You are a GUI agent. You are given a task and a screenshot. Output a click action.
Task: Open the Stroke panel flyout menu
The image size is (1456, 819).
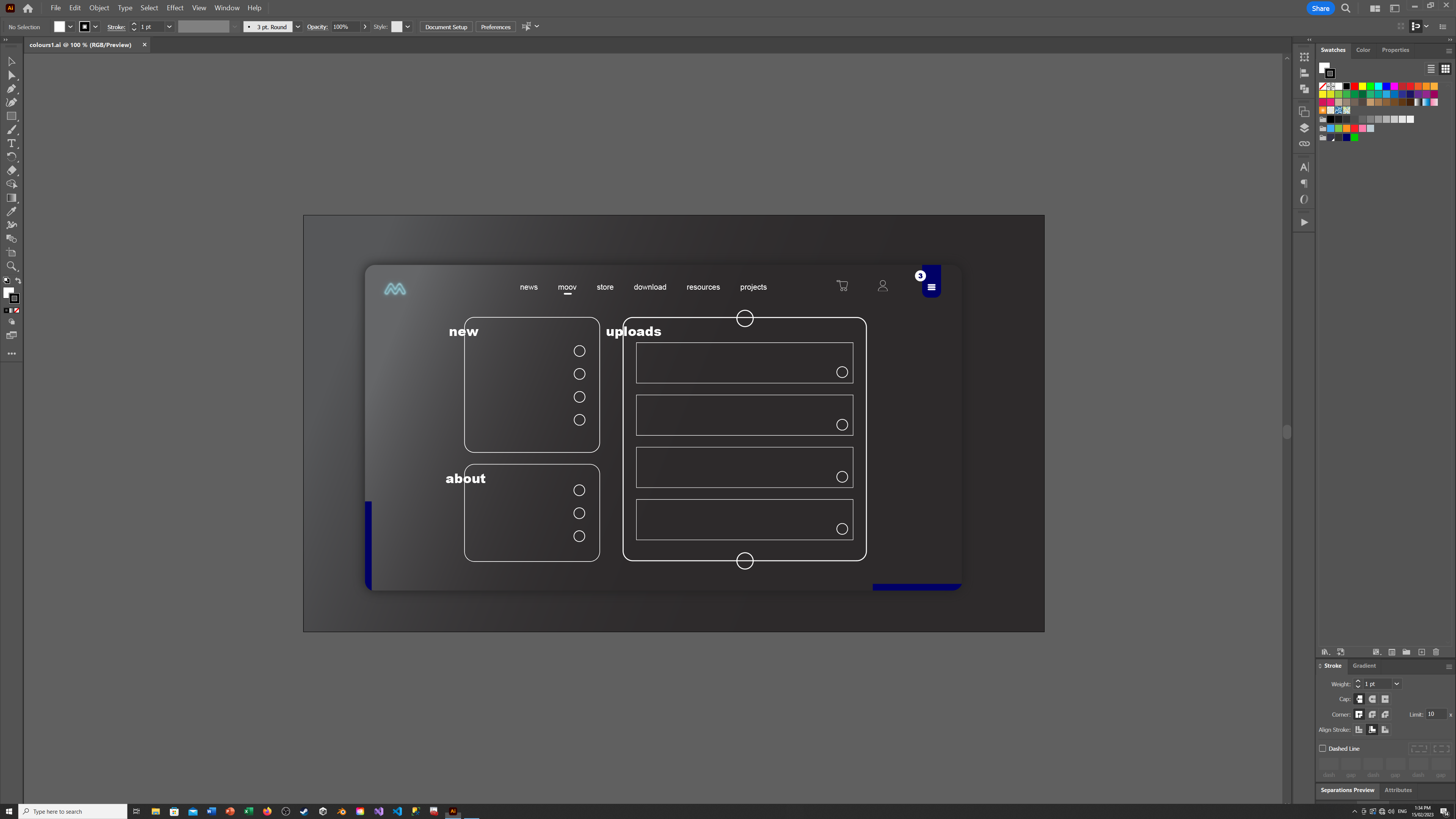(1449, 667)
